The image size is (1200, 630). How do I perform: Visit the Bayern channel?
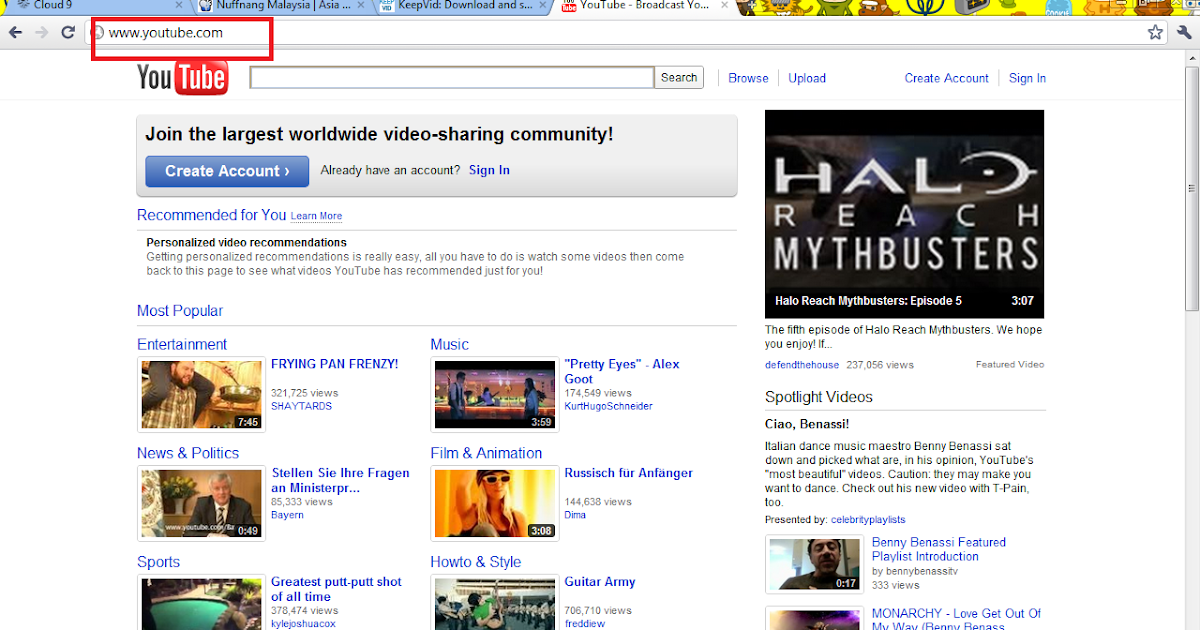tap(287, 515)
